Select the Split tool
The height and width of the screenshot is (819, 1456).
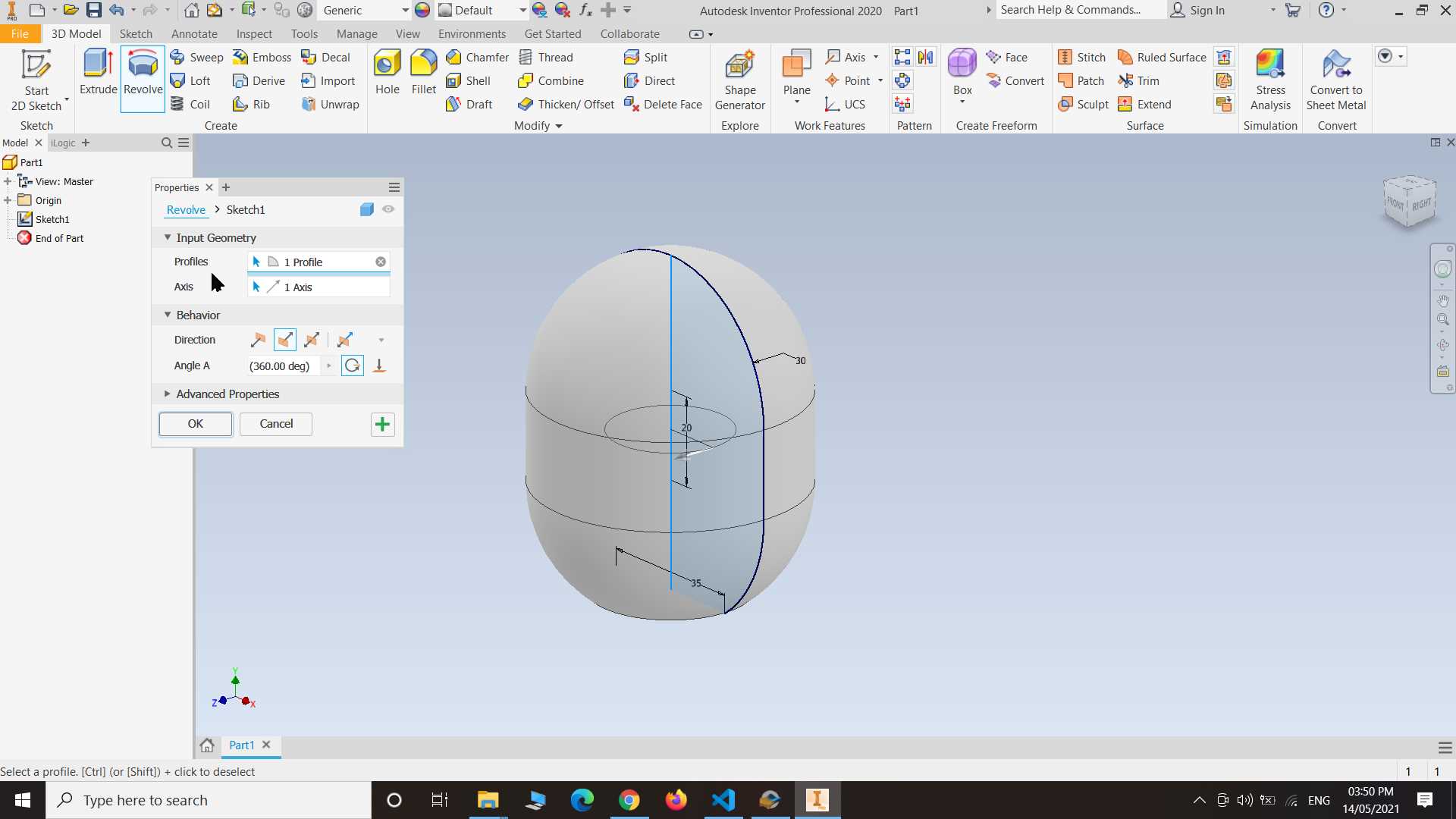pos(645,58)
